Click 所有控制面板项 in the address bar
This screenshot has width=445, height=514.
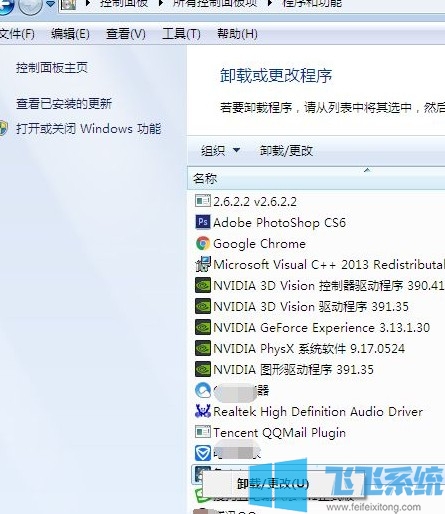point(215,3)
